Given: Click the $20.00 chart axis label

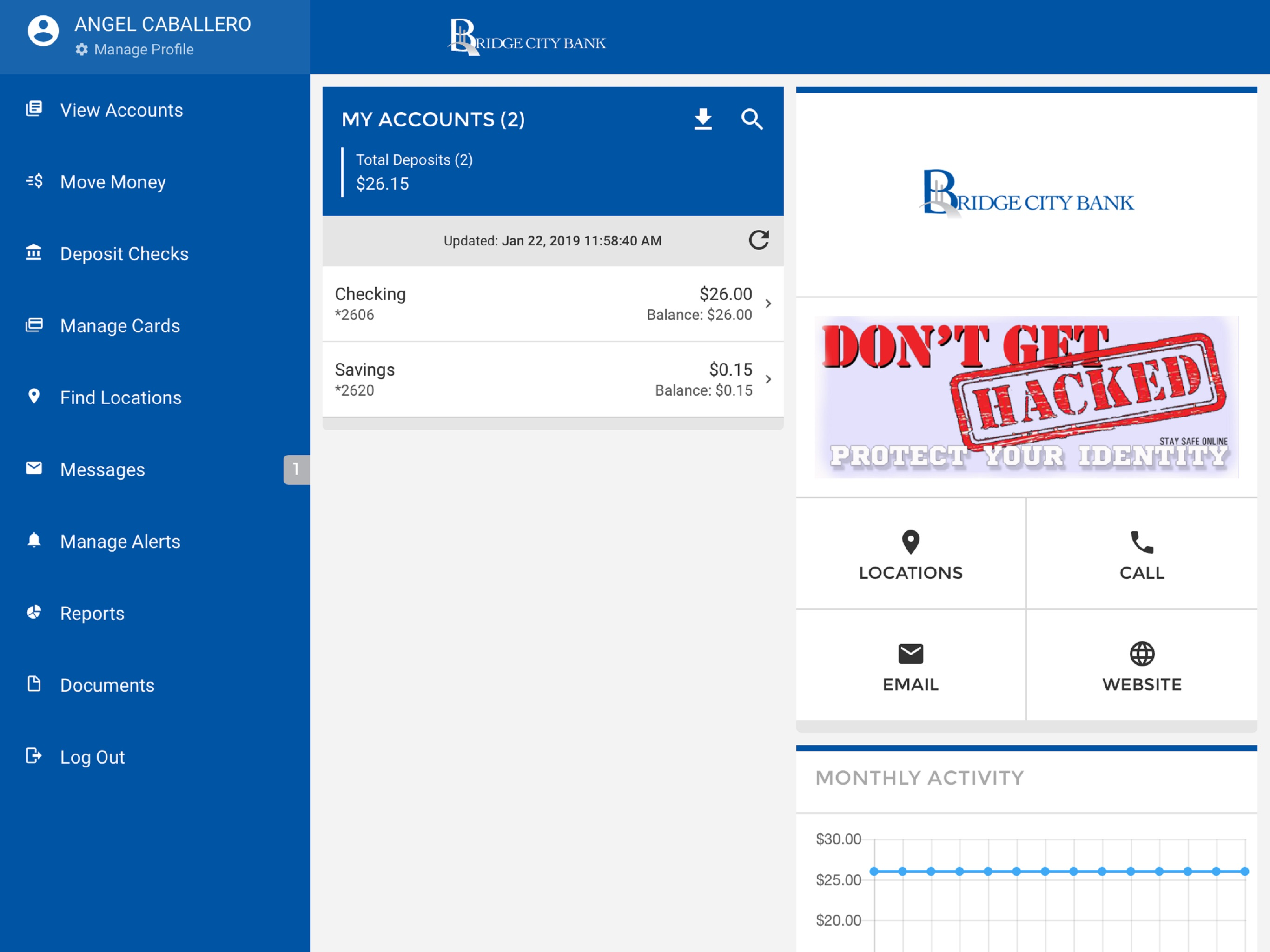Looking at the screenshot, I should coord(838,920).
